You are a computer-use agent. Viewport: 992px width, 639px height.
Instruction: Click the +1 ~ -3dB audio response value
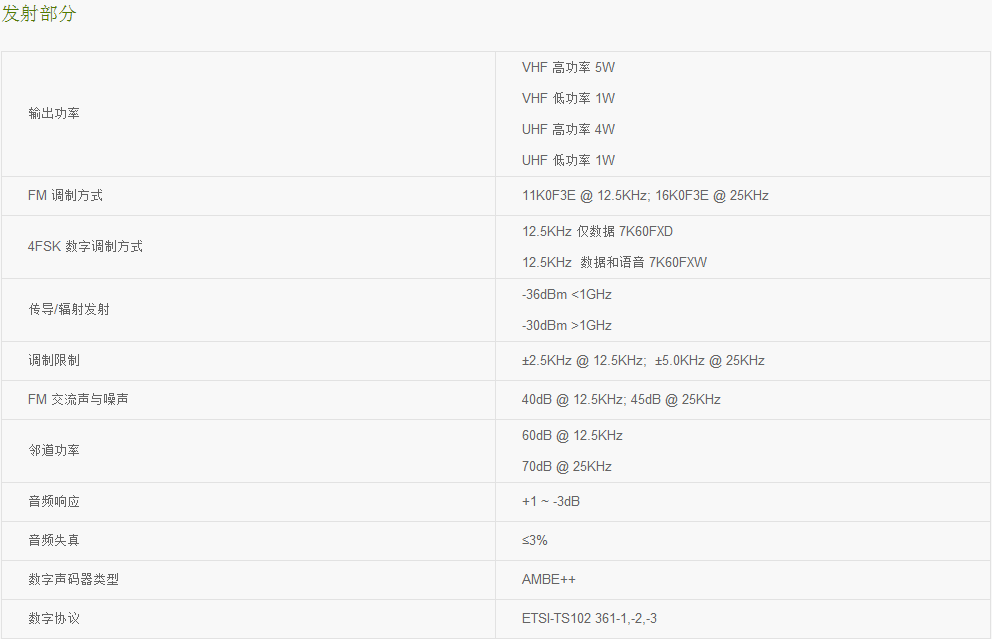pos(550,501)
